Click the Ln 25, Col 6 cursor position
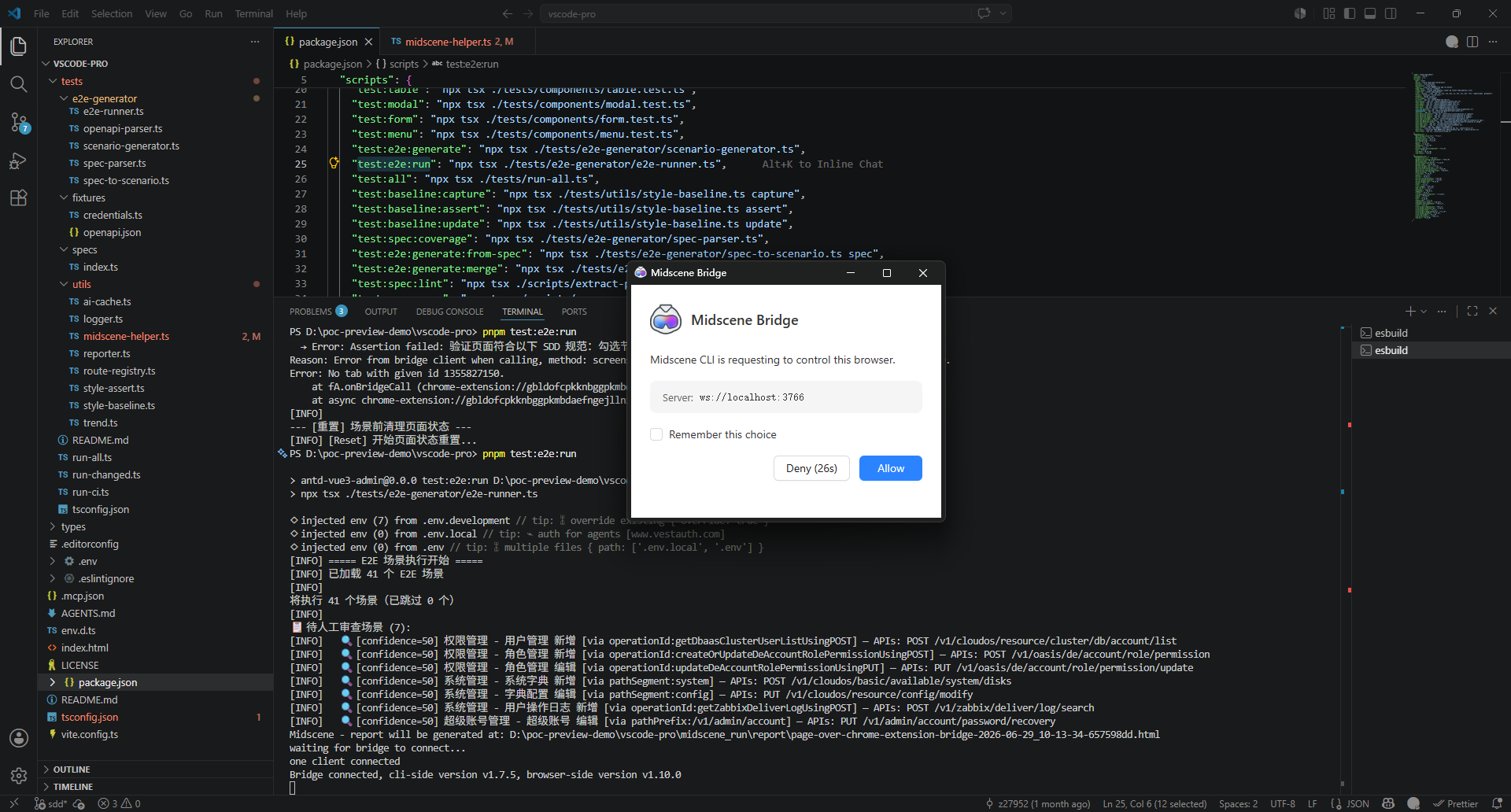1511x812 pixels. [x=1154, y=803]
